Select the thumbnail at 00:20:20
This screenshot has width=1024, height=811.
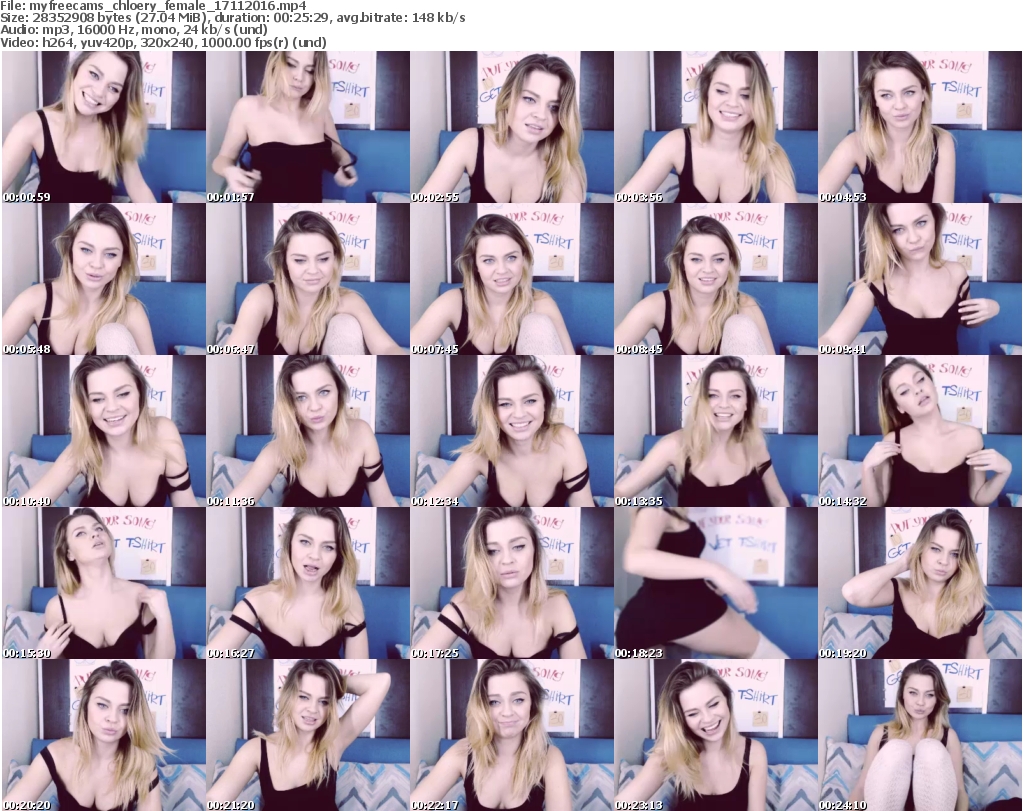point(103,735)
